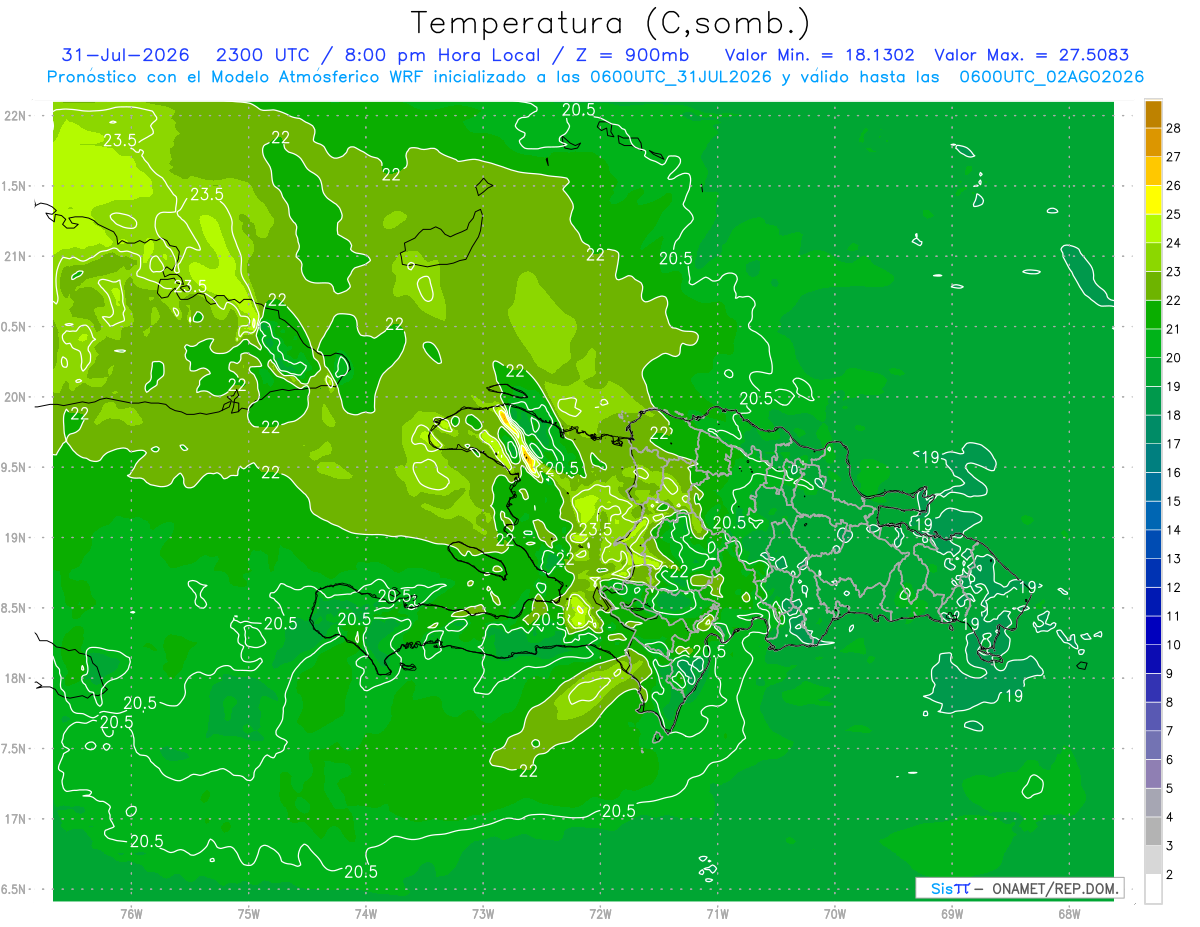Select the gray legend band between 3 and 4
The width and height of the screenshot is (1200, 927).
[x=1153, y=832]
